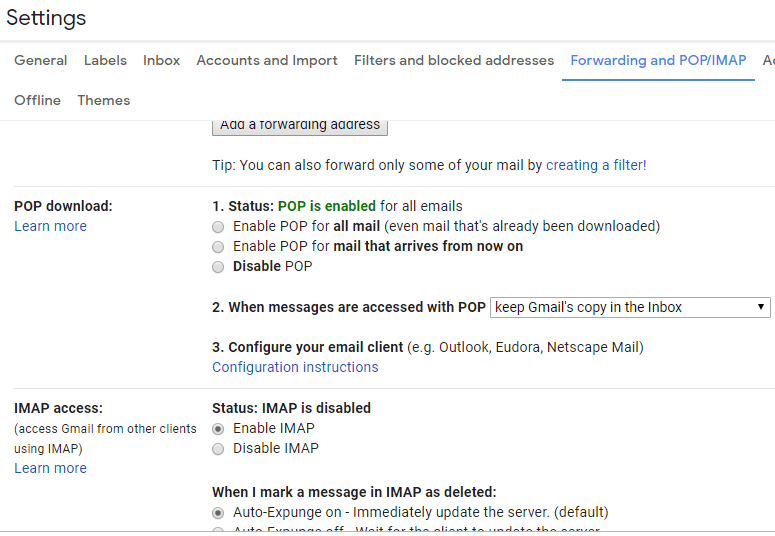Select Forwarding and POP/IMAP tab
The height and width of the screenshot is (536, 775).
click(x=658, y=61)
